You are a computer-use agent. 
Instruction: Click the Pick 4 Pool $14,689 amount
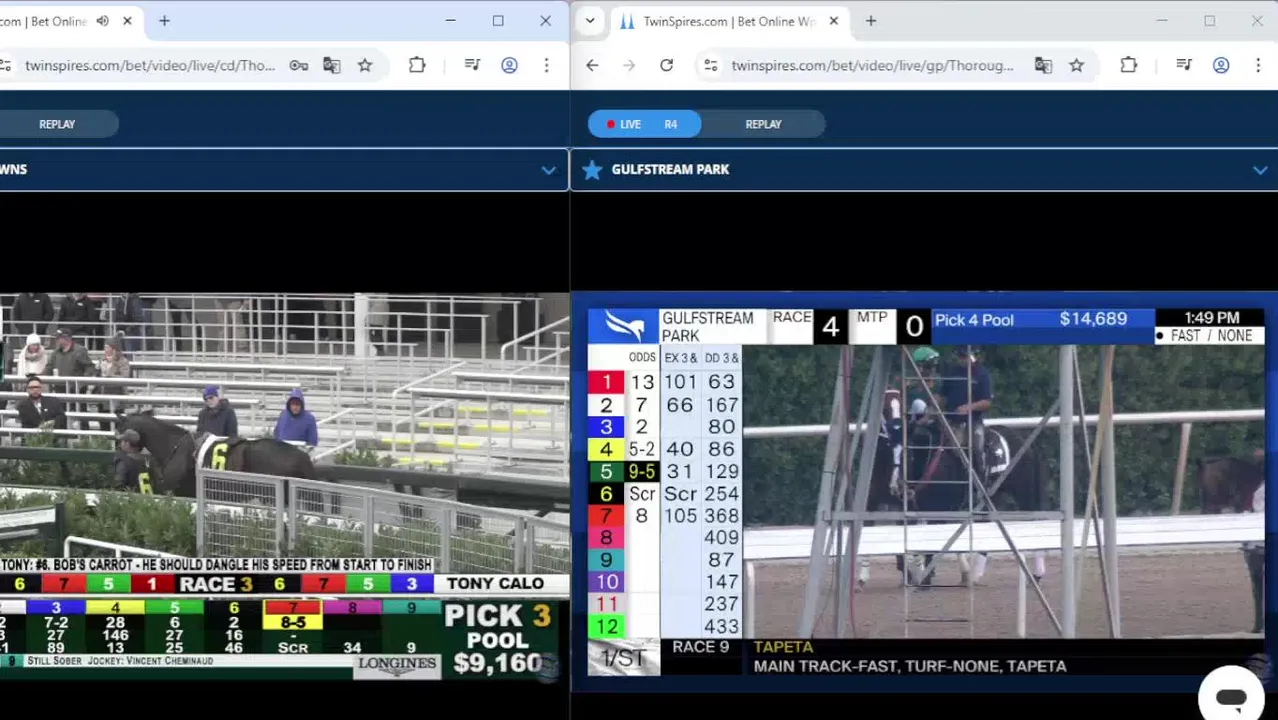[1093, 319]
